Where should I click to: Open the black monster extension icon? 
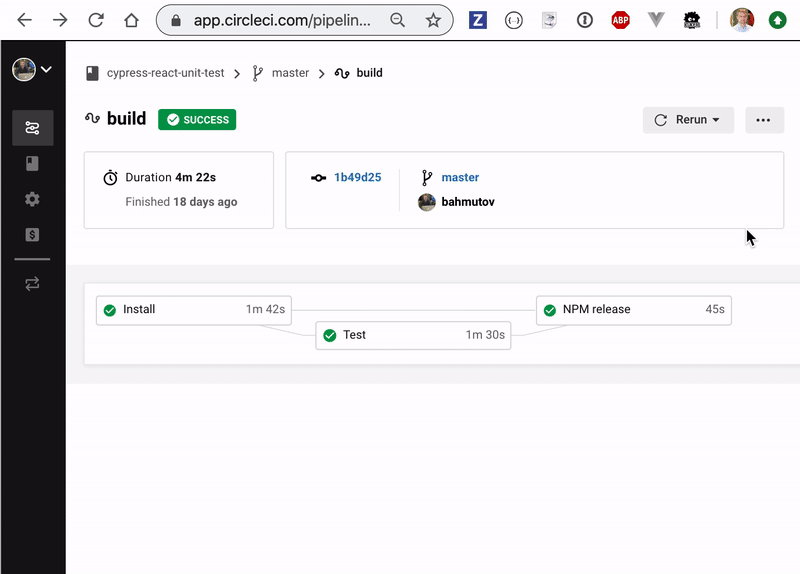click(692, 20)
